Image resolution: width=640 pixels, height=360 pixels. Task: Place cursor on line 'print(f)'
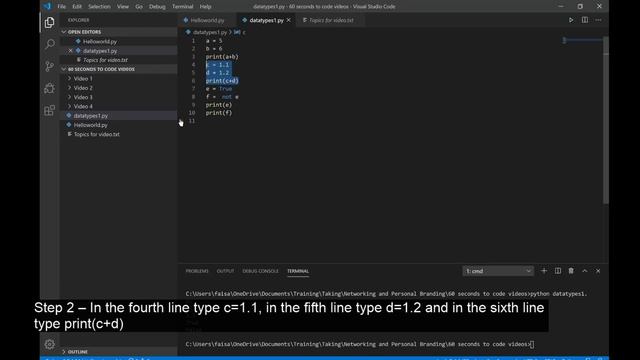click(219, 113)
